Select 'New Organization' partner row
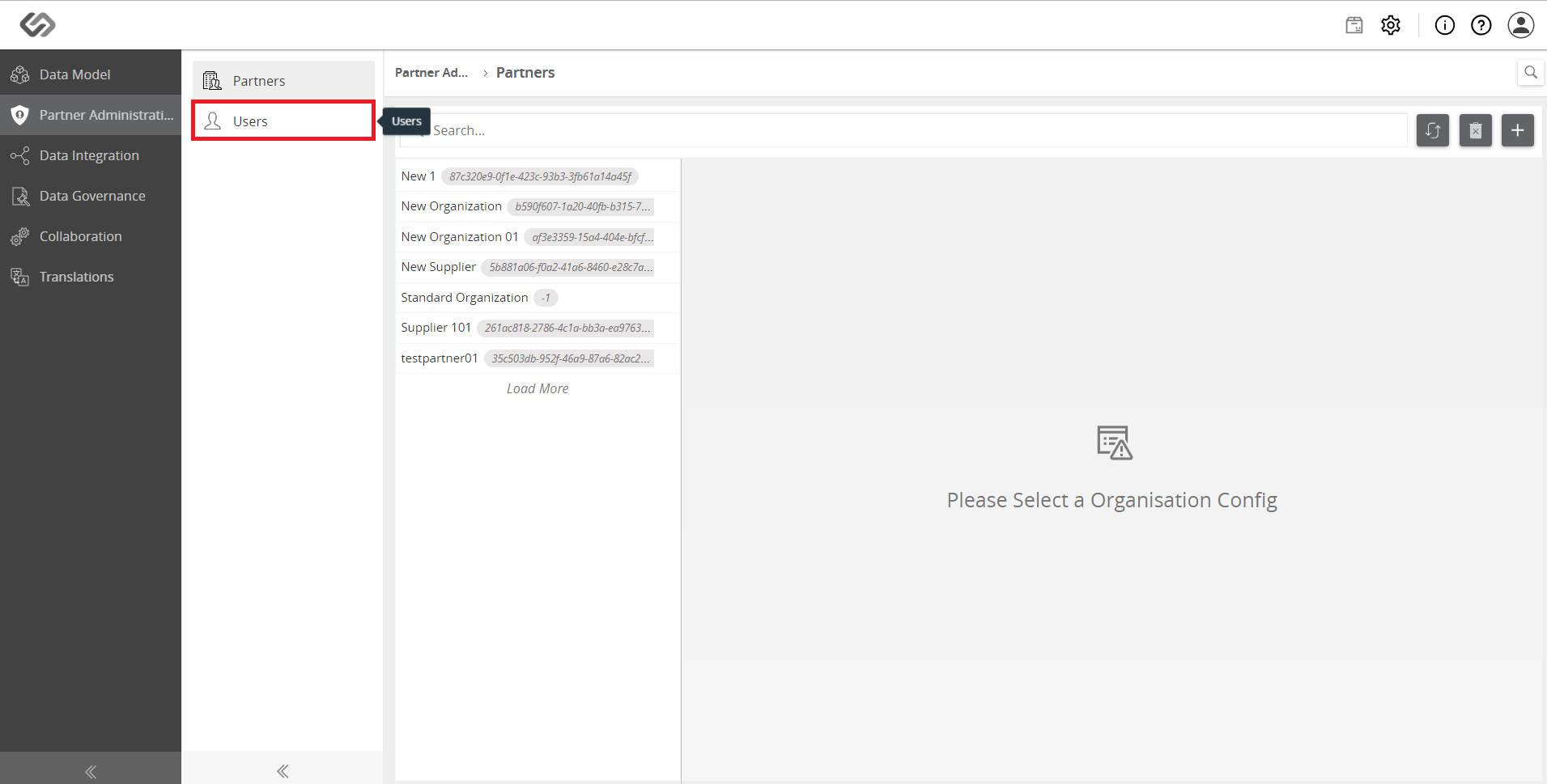1547x784 pixels. pos(538,206)
